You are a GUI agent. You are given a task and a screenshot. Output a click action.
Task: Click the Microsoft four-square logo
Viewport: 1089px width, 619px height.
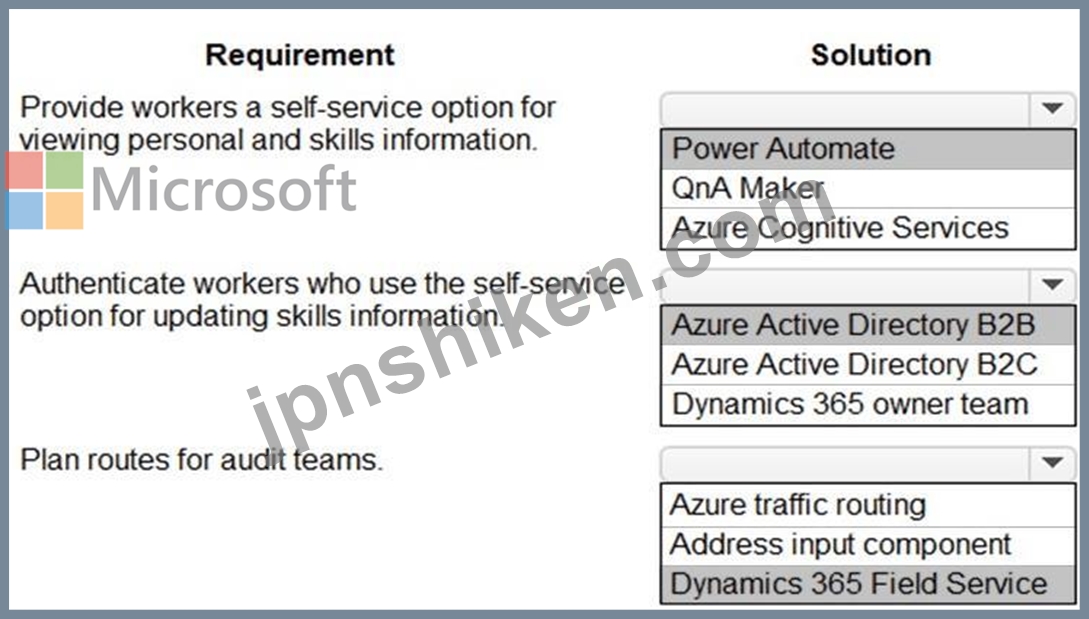coord(45,190)
